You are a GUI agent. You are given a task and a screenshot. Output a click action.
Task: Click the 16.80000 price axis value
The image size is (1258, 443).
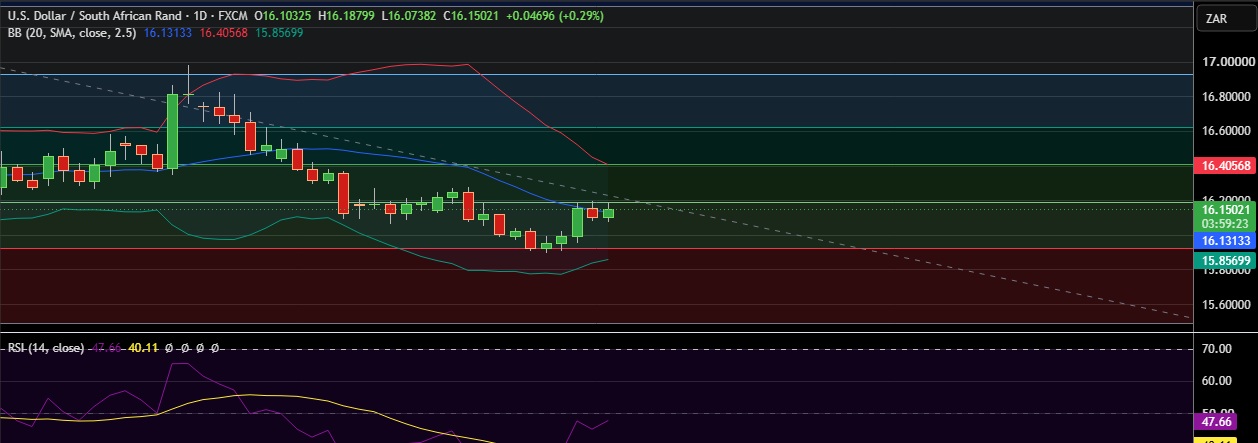pos(1228,97)
